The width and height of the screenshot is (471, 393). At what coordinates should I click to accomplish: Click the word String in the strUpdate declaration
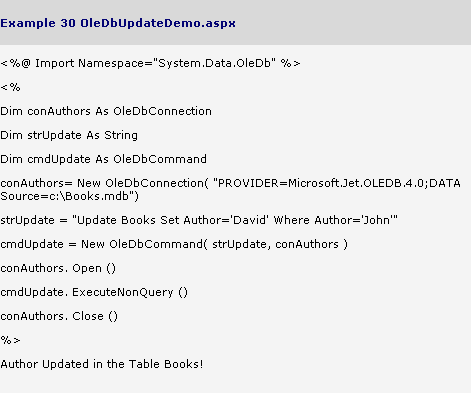pyautogui.click(x=121, y=135)
